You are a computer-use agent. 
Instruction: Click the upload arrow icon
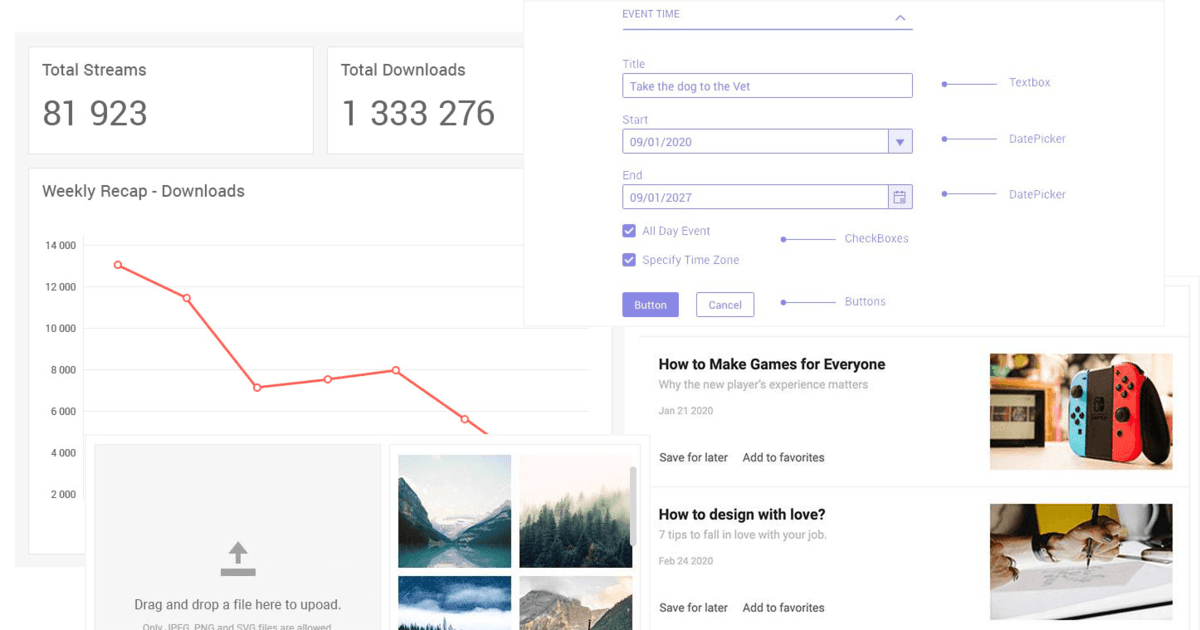238,558
